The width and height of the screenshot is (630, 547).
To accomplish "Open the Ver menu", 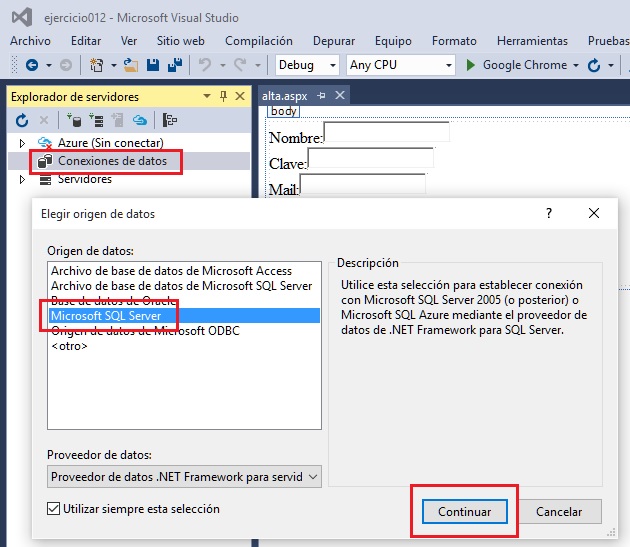I will 129,41.
